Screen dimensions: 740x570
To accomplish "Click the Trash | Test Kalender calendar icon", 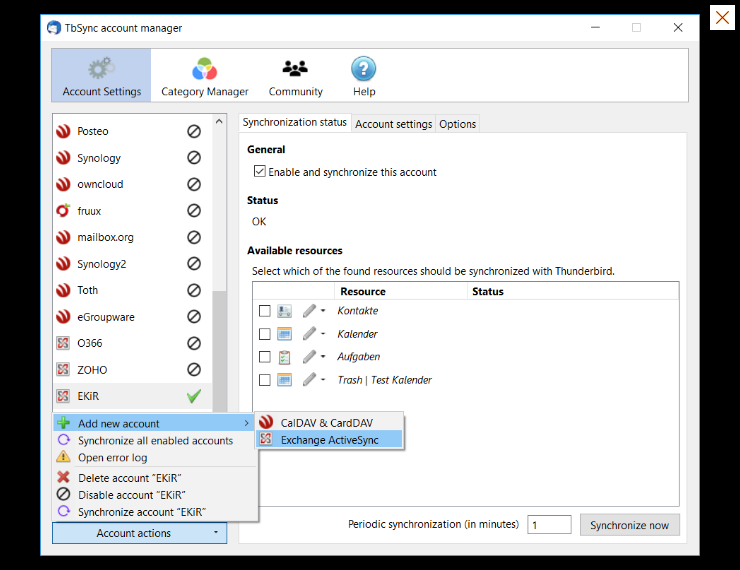I will 284,380.
